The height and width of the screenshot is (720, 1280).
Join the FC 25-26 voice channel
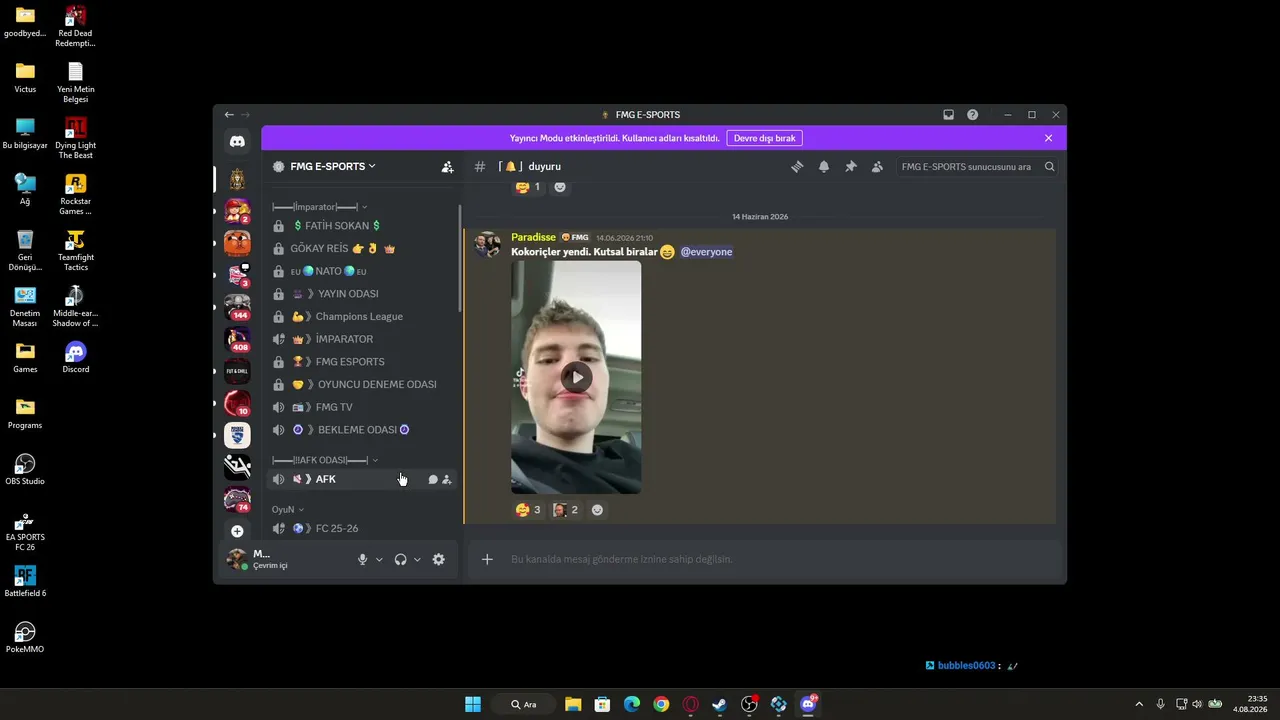point(363,528)
